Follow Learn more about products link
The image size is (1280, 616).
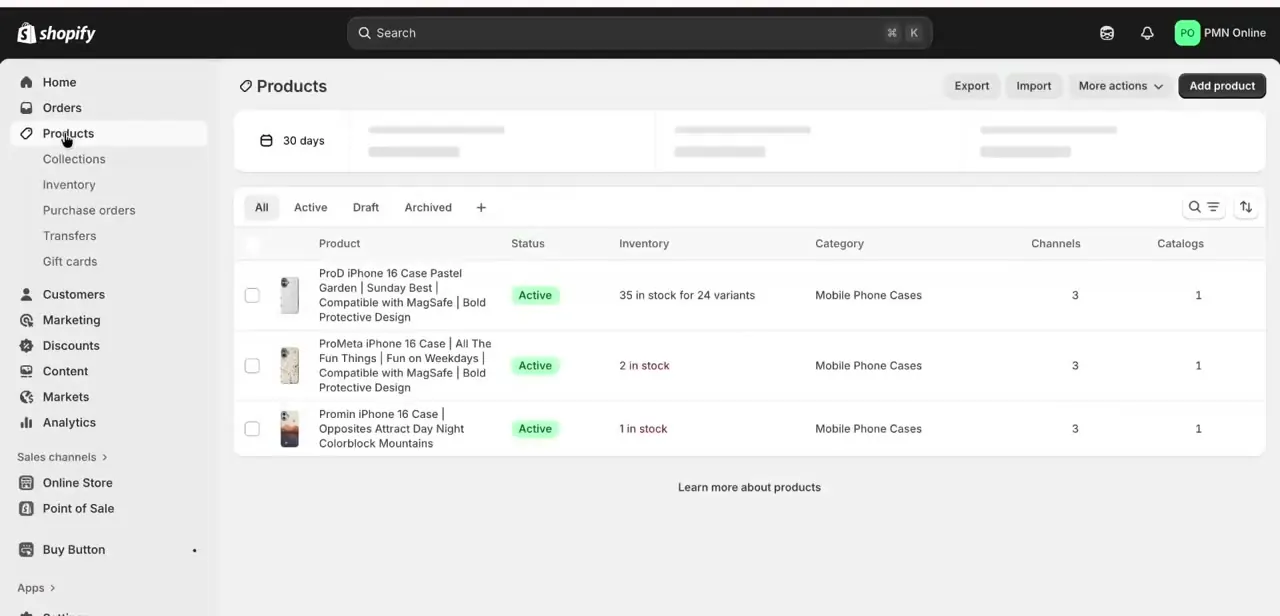click(749, 487)
